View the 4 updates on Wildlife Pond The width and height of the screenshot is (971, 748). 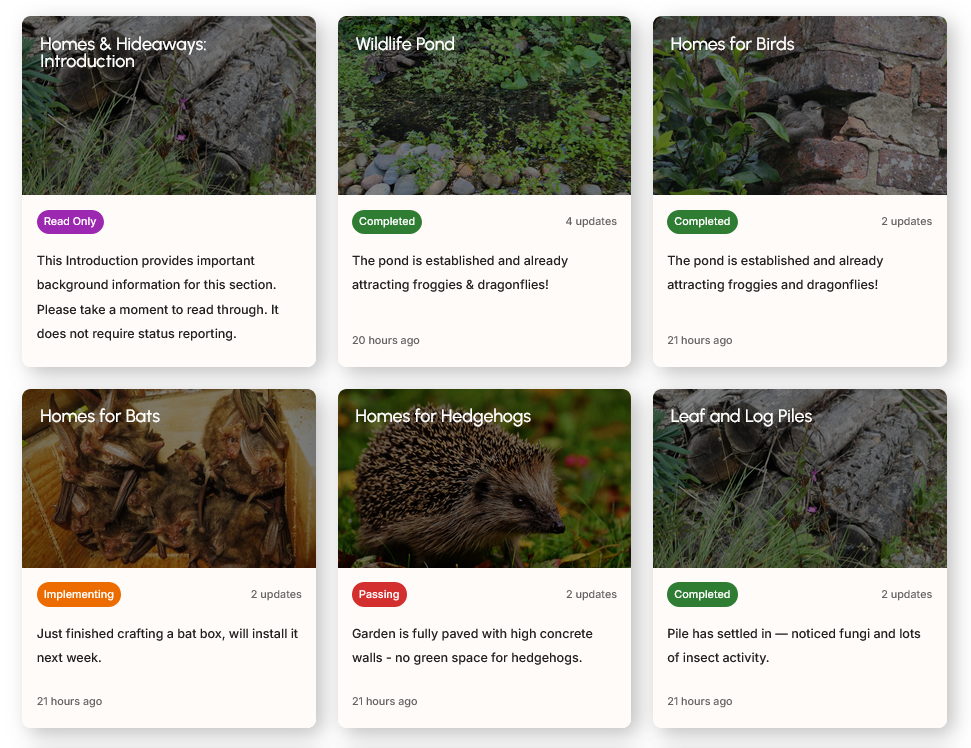tap(591, 222)
